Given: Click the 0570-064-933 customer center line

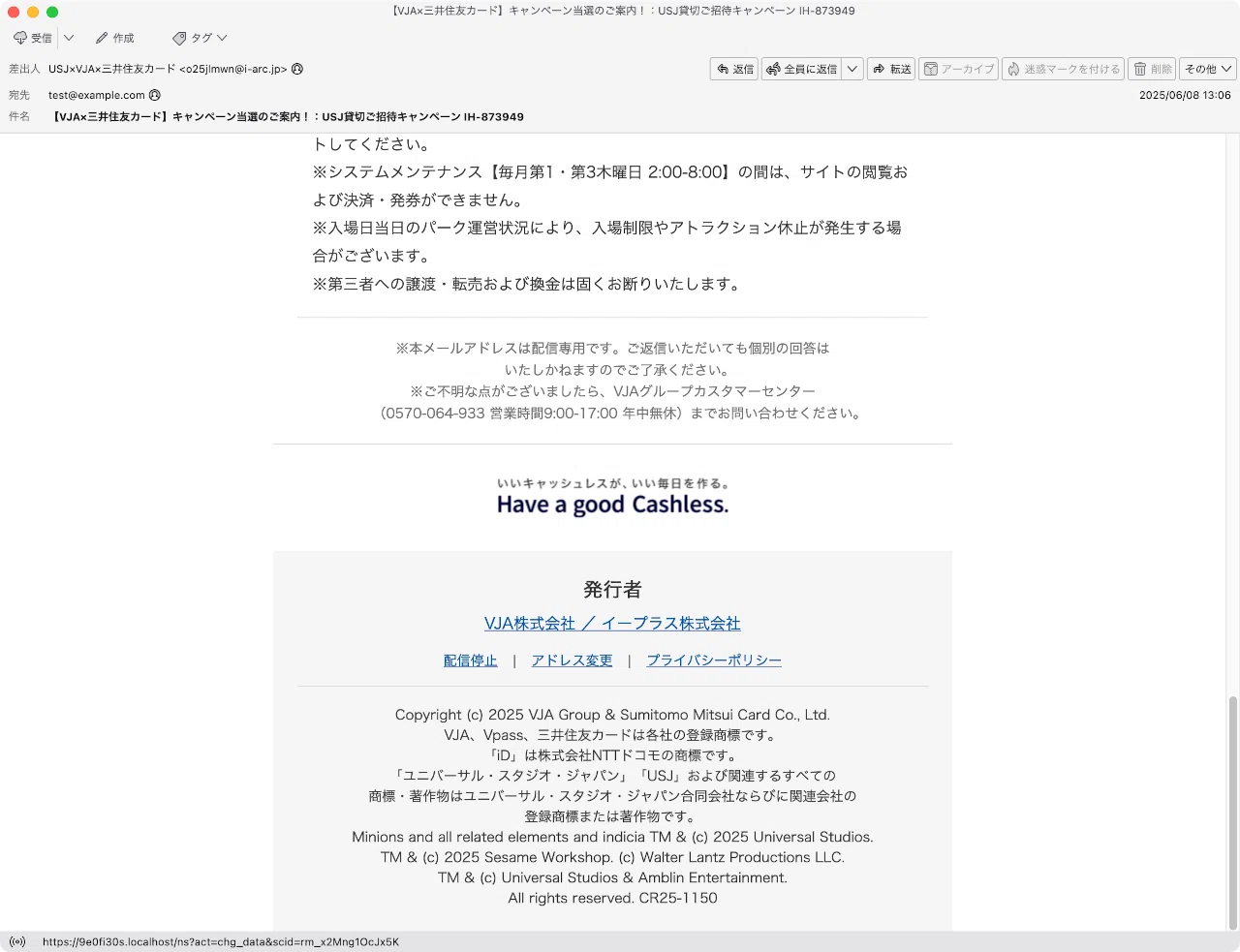Looking at the screenshot, I should [x=620, y=413].
